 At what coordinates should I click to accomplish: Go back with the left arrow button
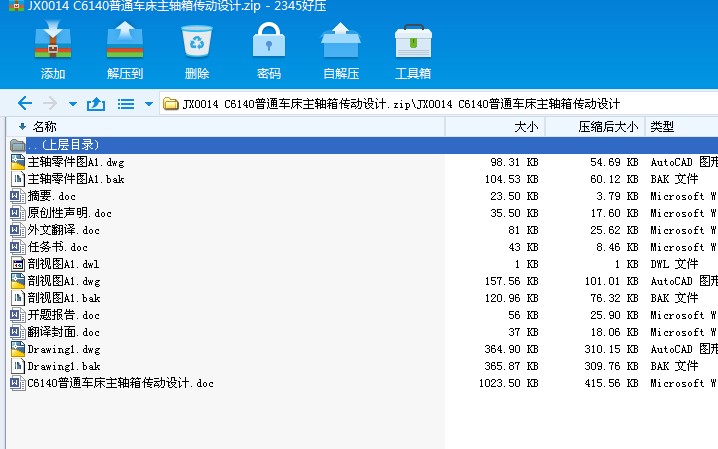point(25,103)
